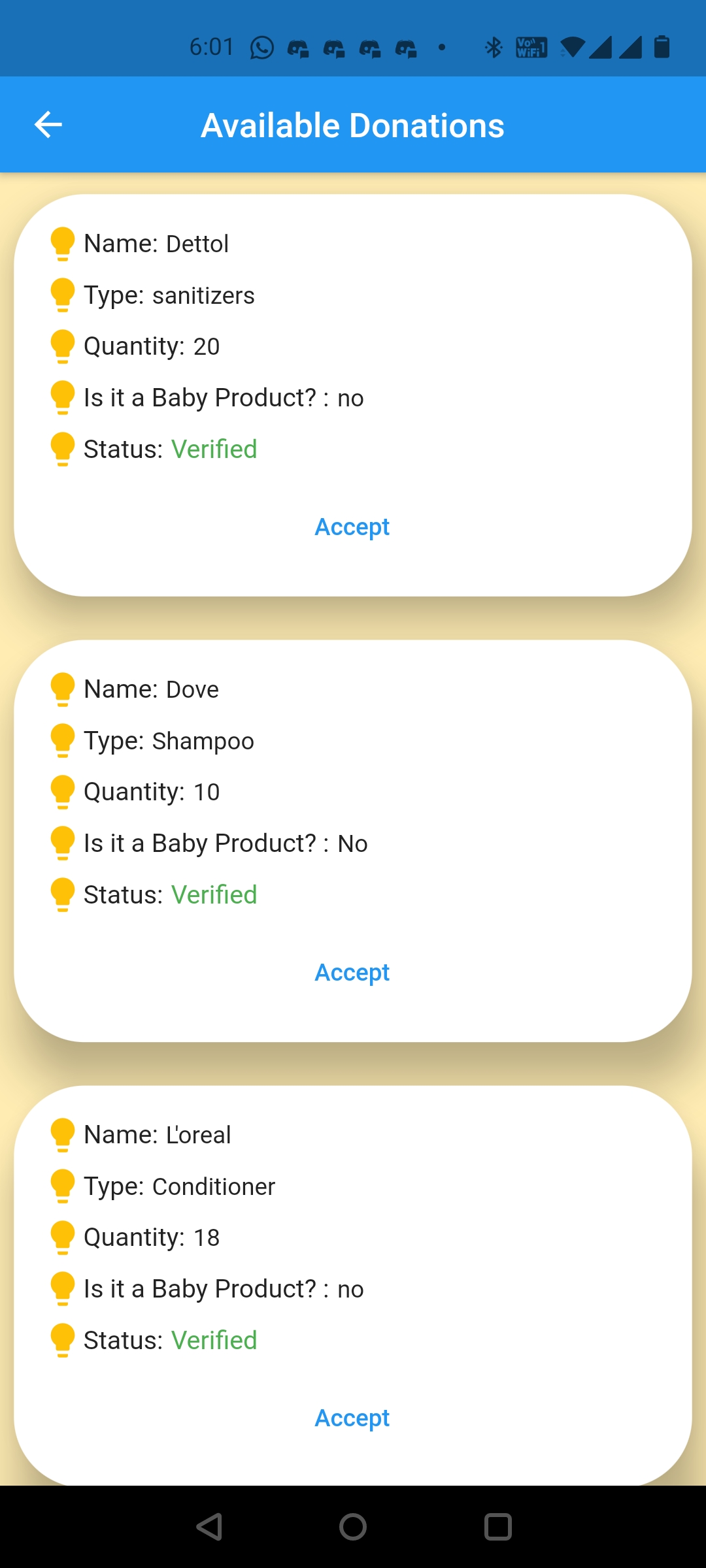Accept the L'oreal Conditioner donation
Image resolution: width=706 pixels, height=1568 pixels.
coord(352,1418)
